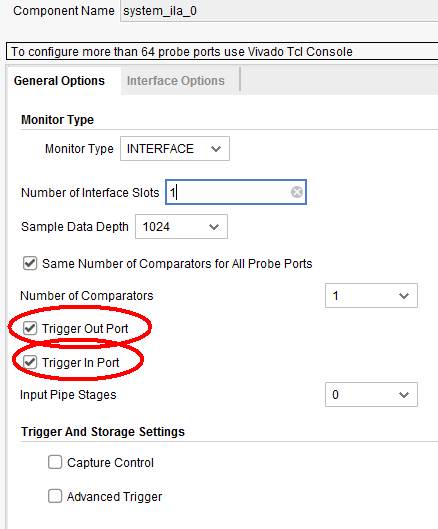This screenshot has width=438, height=529.
Task: Open the Input Pipe Stages dropdown
Action: (x=371, y=394)
